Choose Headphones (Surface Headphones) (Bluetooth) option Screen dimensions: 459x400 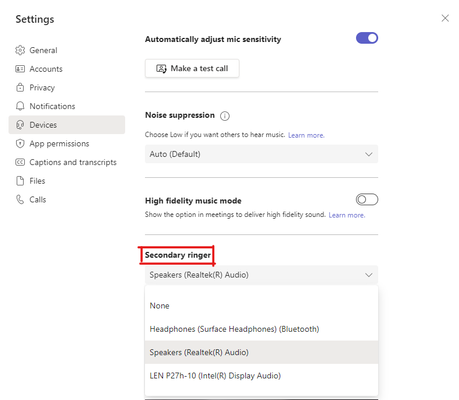point(261,329)
